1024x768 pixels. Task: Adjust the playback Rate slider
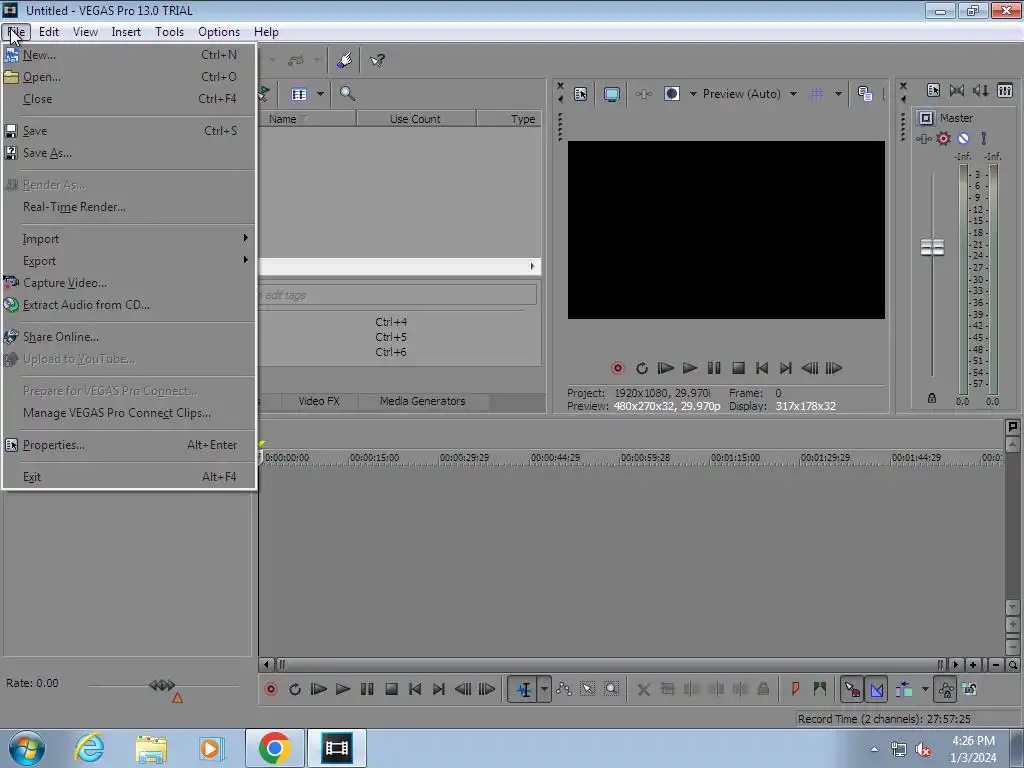(162, 685)
